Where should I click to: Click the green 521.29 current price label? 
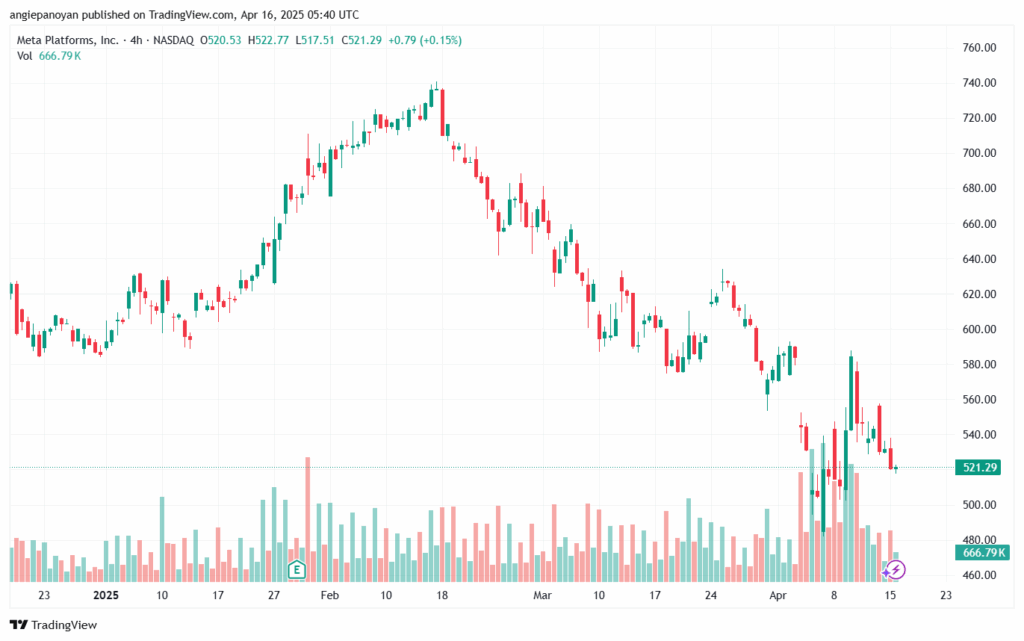pos(978,467)
